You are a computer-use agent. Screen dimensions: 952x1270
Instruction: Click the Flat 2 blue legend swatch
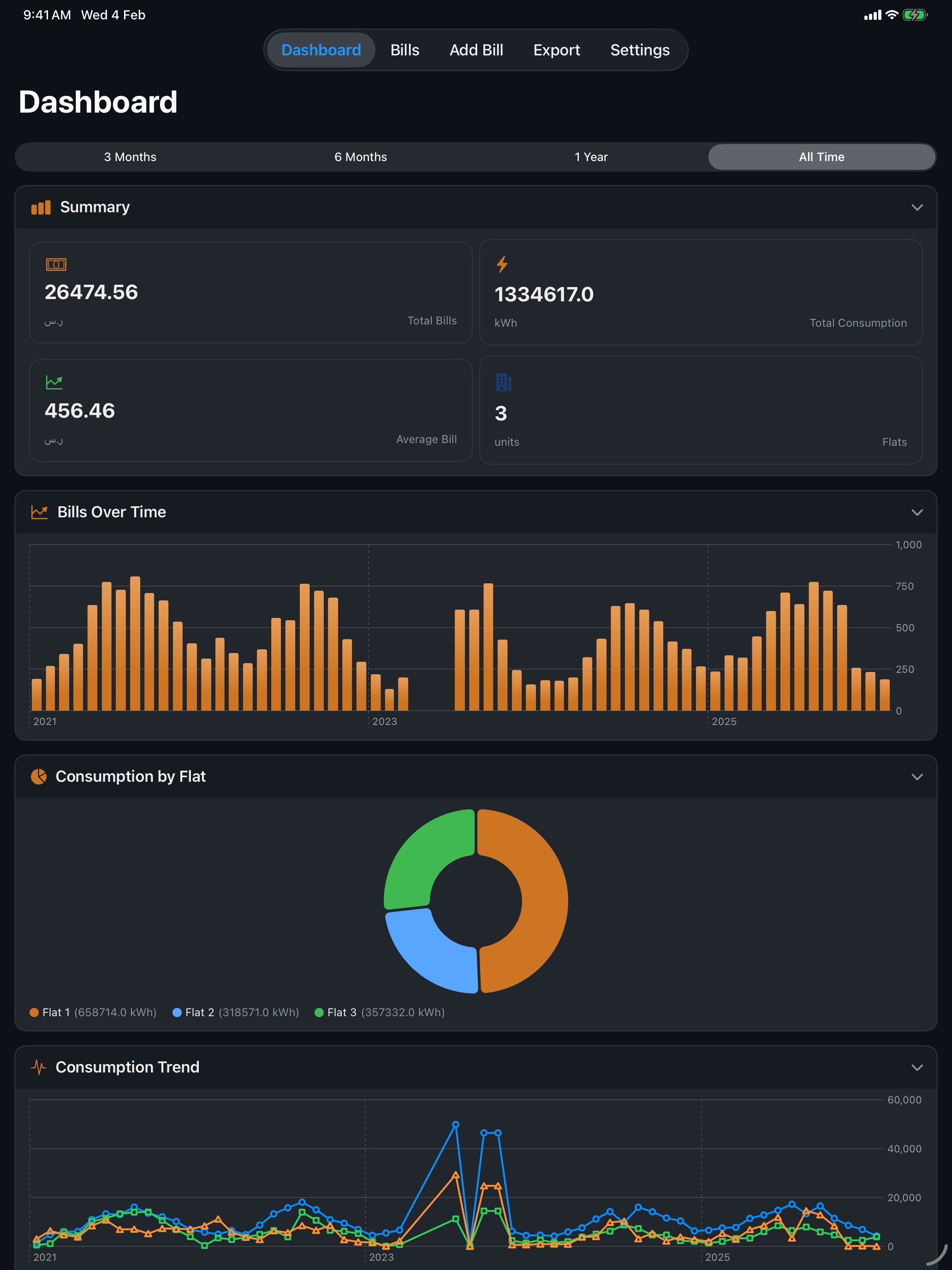tap(177, 1012)
